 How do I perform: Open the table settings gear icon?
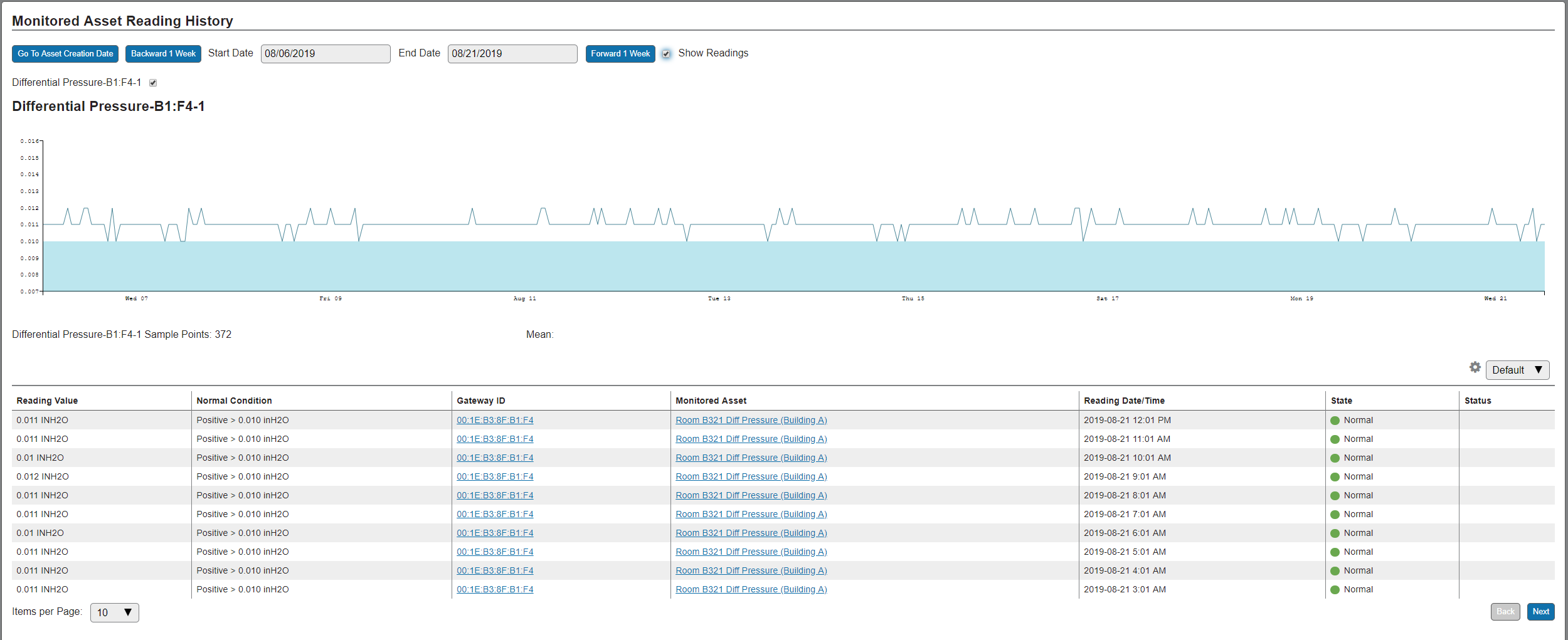tap(1475, 367)
